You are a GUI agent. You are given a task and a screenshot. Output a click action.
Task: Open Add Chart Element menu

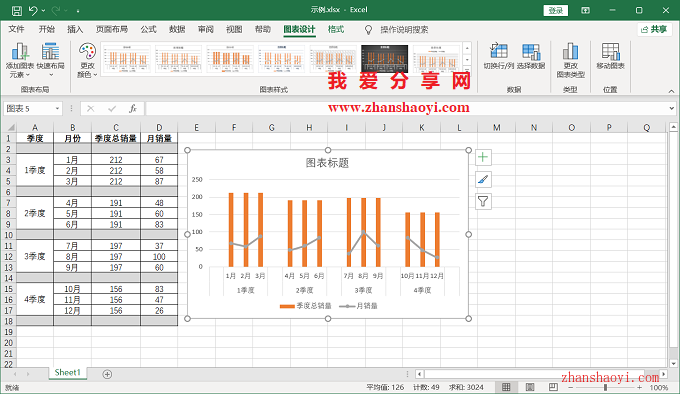click(x=20, y=60)
